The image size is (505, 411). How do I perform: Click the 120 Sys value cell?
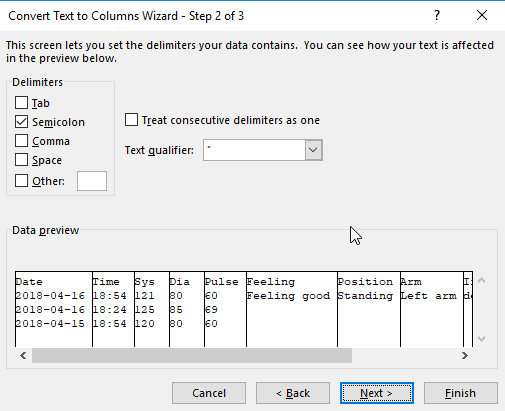(145, 324)
